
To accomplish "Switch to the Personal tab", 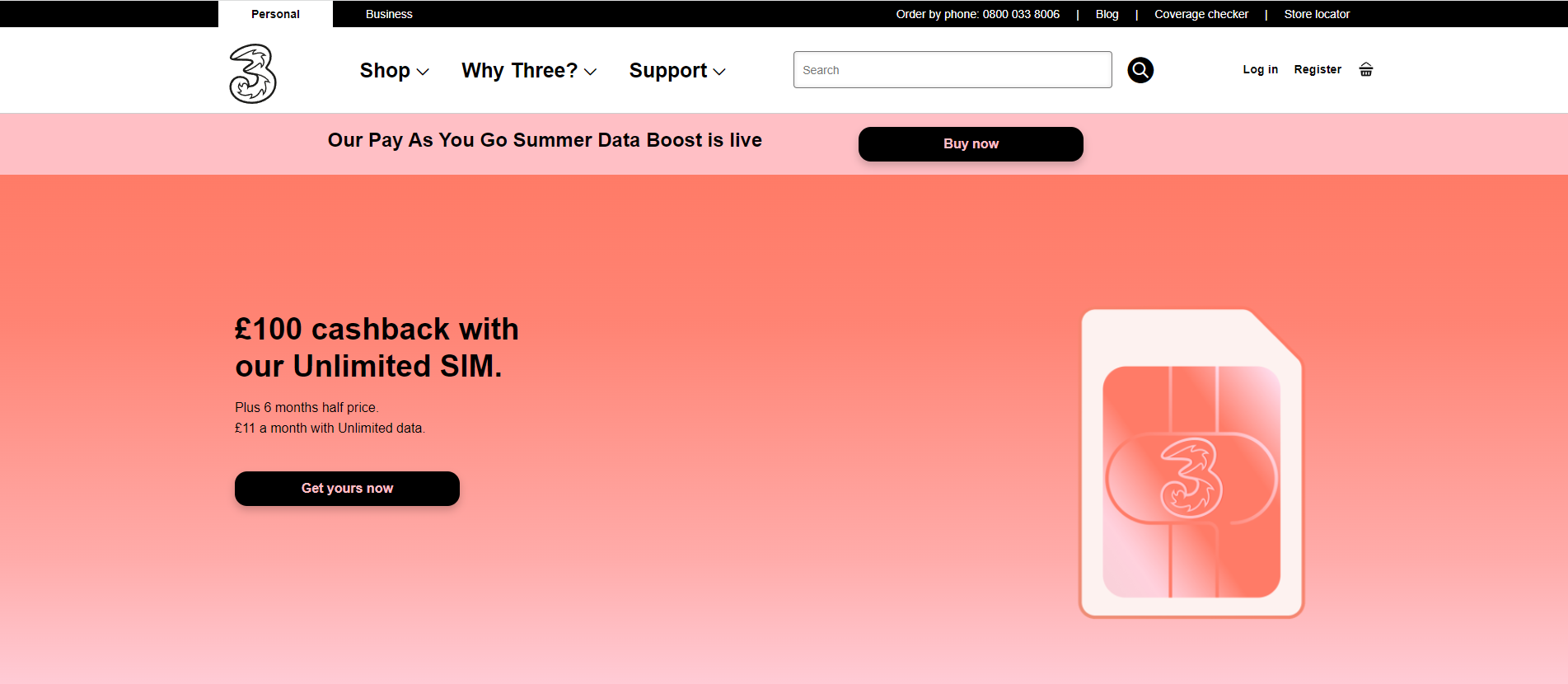I will click(275, 14).
